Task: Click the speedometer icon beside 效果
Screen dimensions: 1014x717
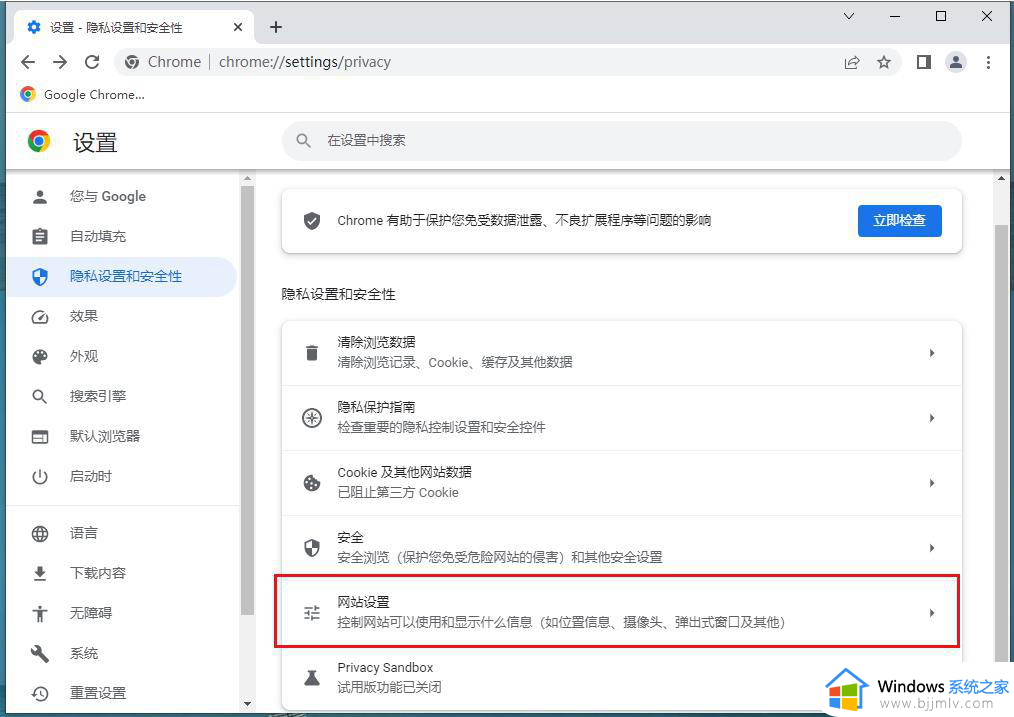Action: (x=40, y=317)
